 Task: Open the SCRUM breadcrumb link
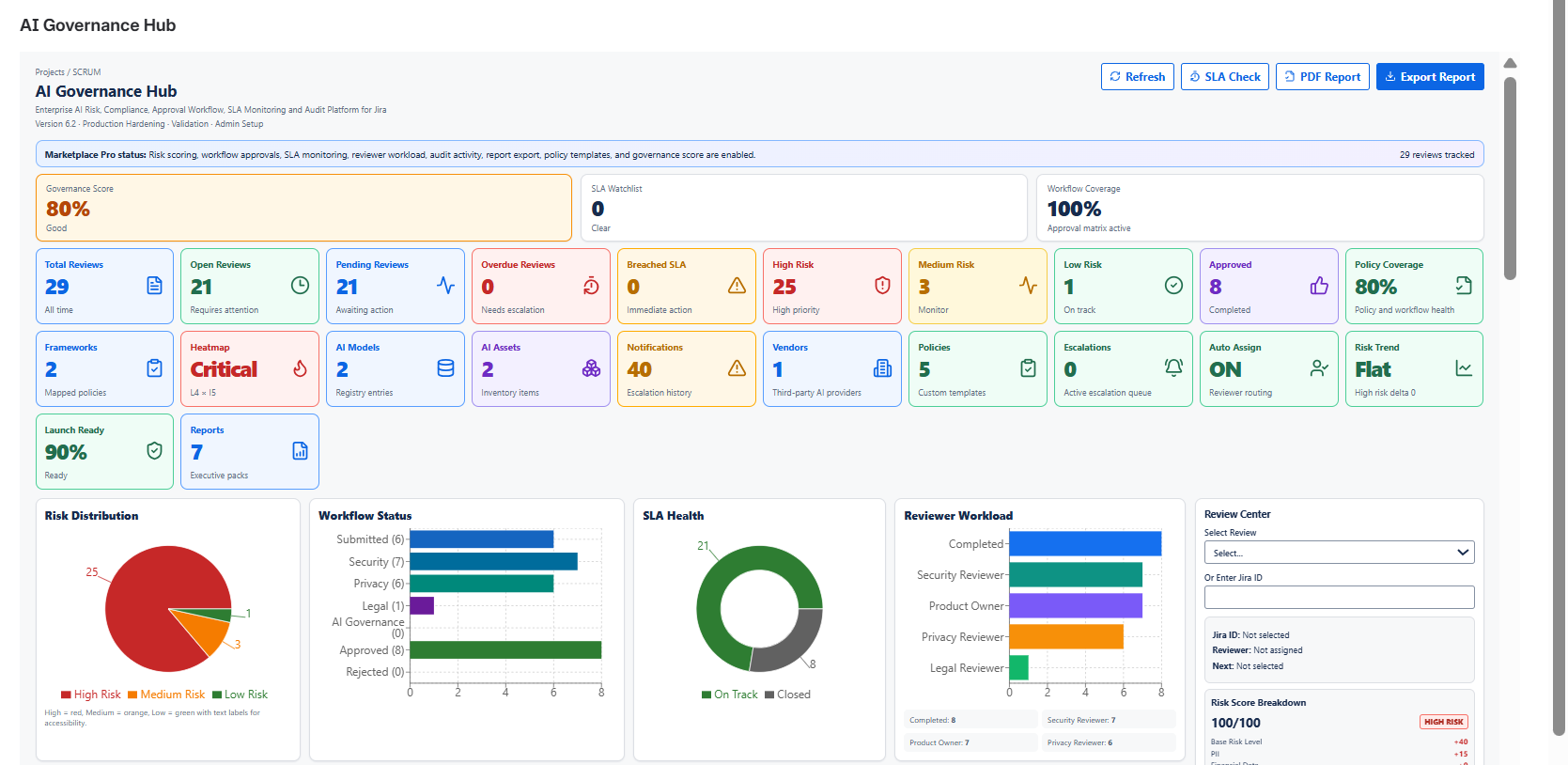point(86,72)
